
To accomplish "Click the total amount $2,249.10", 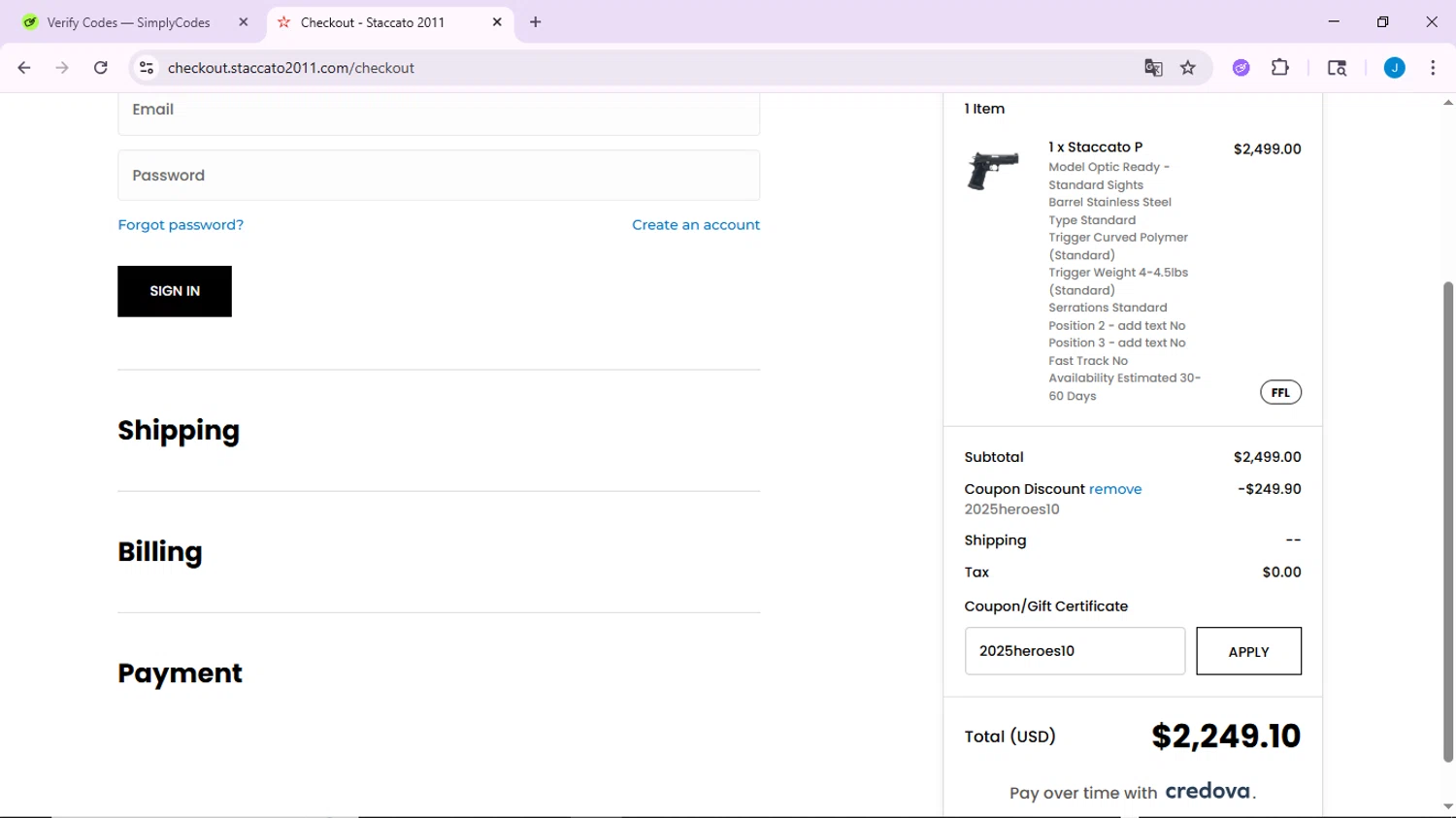I will click(1226, 736).
